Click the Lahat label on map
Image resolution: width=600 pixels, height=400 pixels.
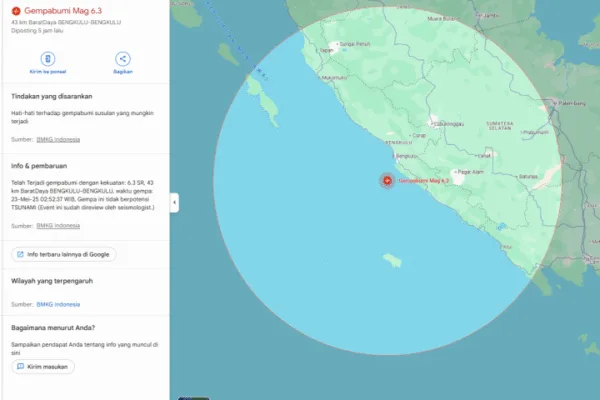484,156
